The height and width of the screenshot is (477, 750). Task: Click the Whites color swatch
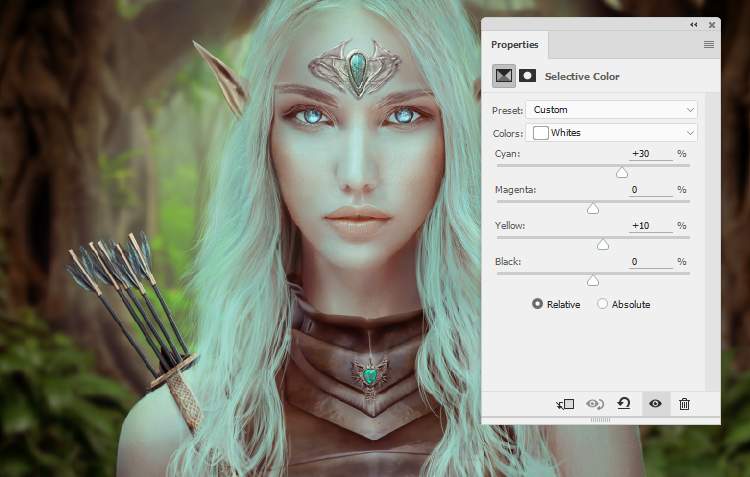tap(540, 133)
